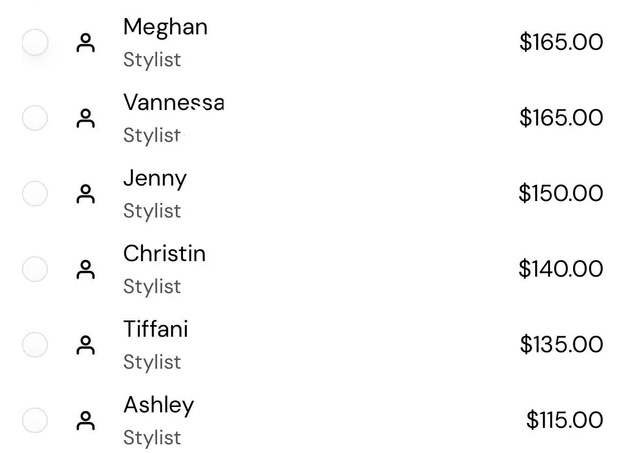Click Tiffani's $135.00 price

[x=561, y=344]
